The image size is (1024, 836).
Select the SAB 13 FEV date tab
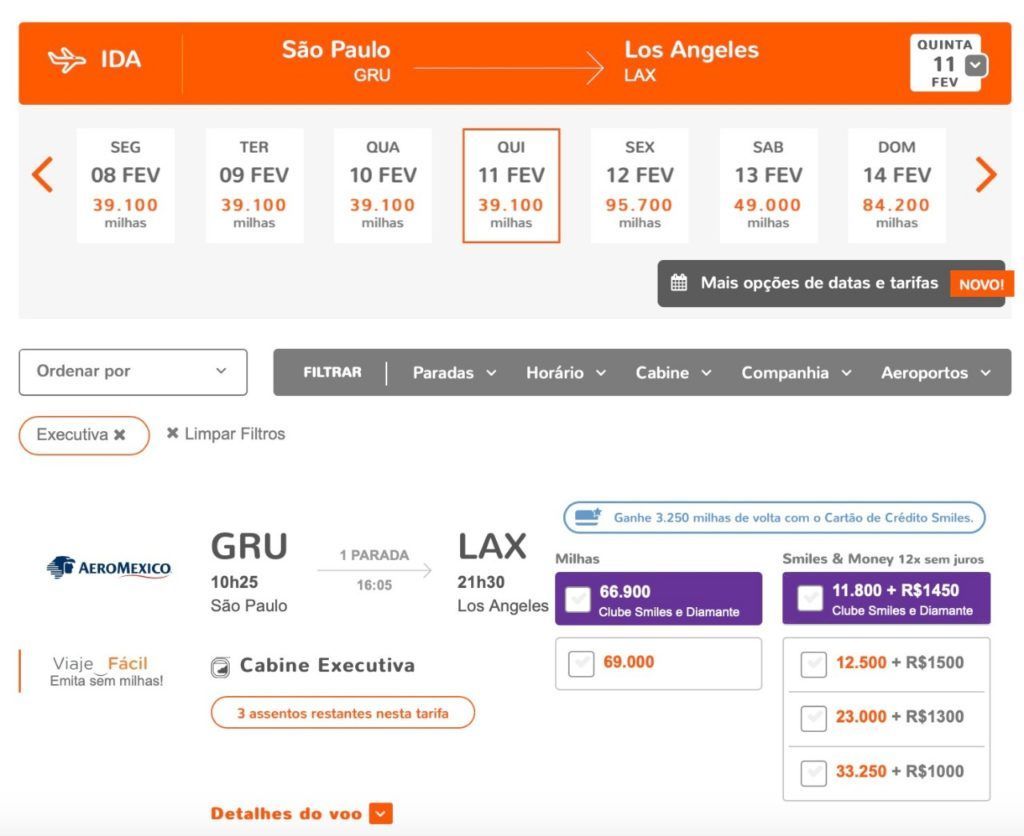tap(768, 185)
